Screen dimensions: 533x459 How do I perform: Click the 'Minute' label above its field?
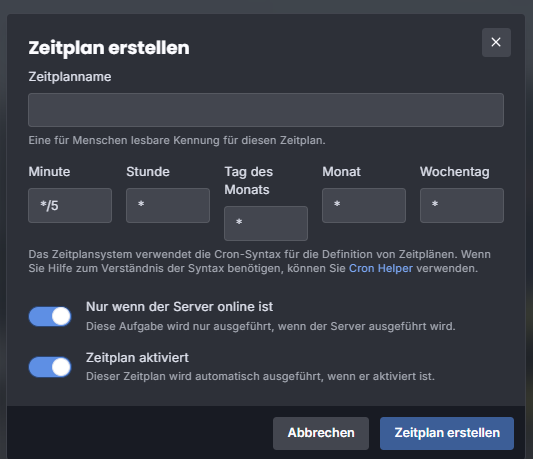pyautogui.click(x=49, y=172)
